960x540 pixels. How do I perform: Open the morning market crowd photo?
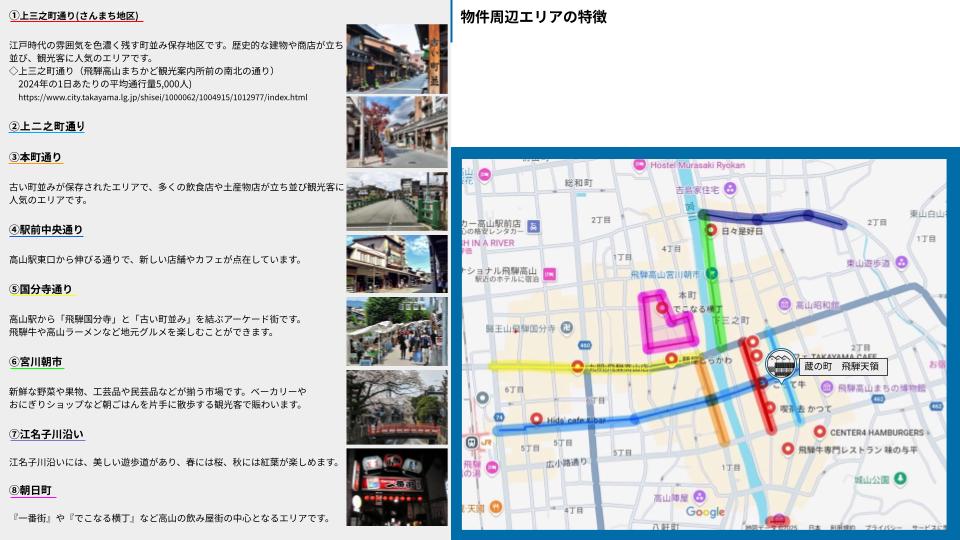point(397,331)
